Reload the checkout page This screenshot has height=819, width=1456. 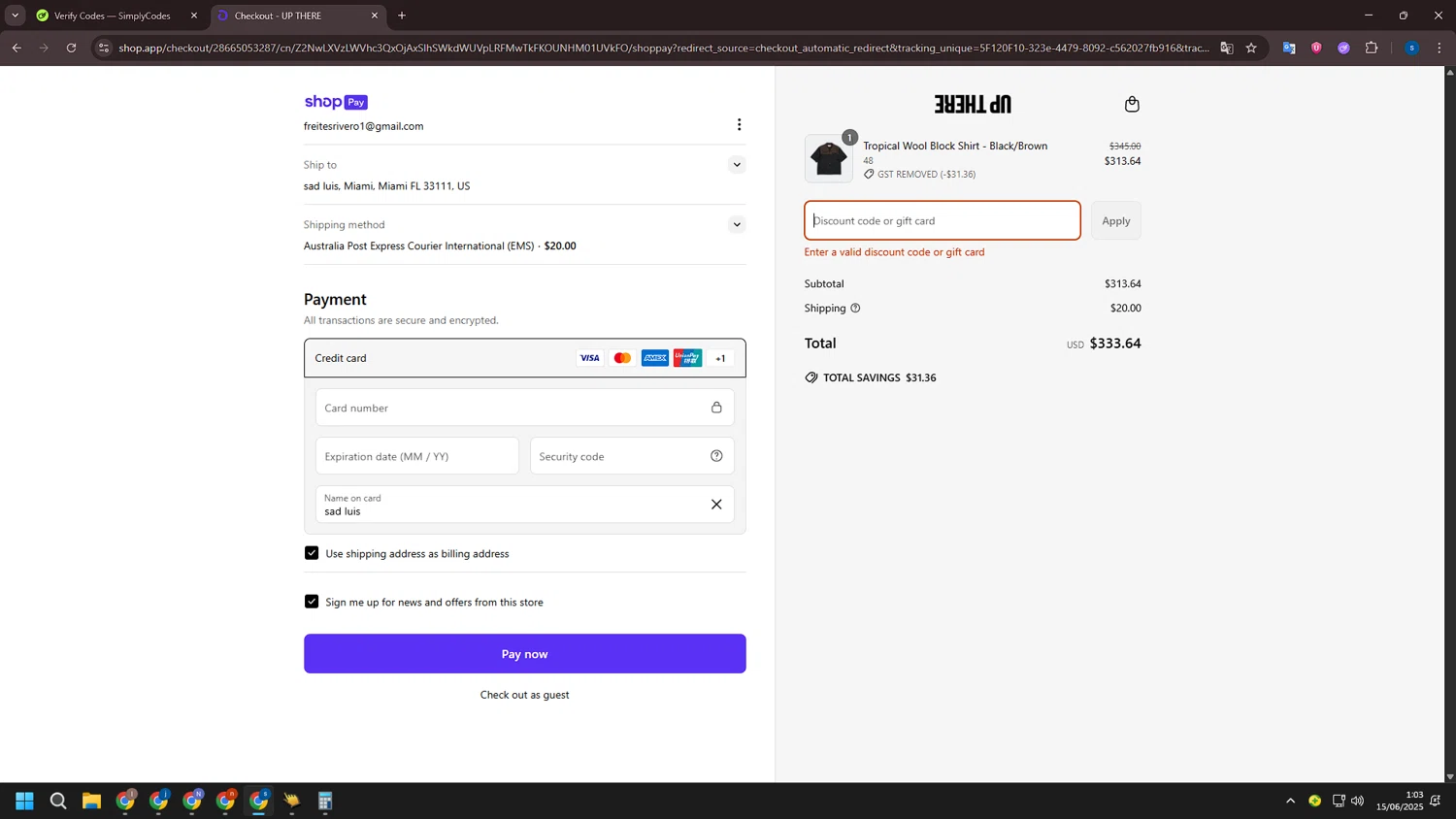coord(71,48)
